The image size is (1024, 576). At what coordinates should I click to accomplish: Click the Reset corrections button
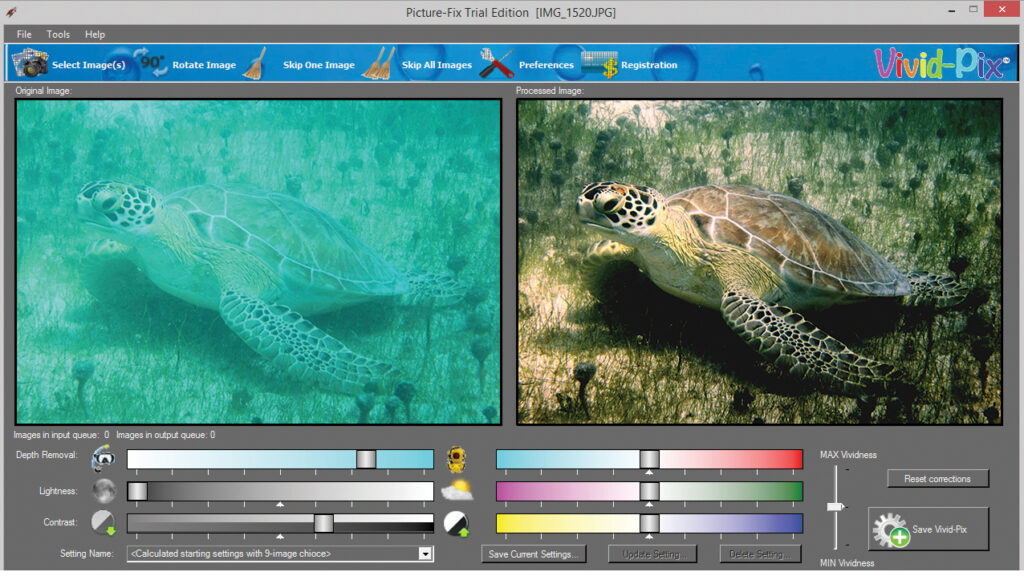tap(937, 479)
